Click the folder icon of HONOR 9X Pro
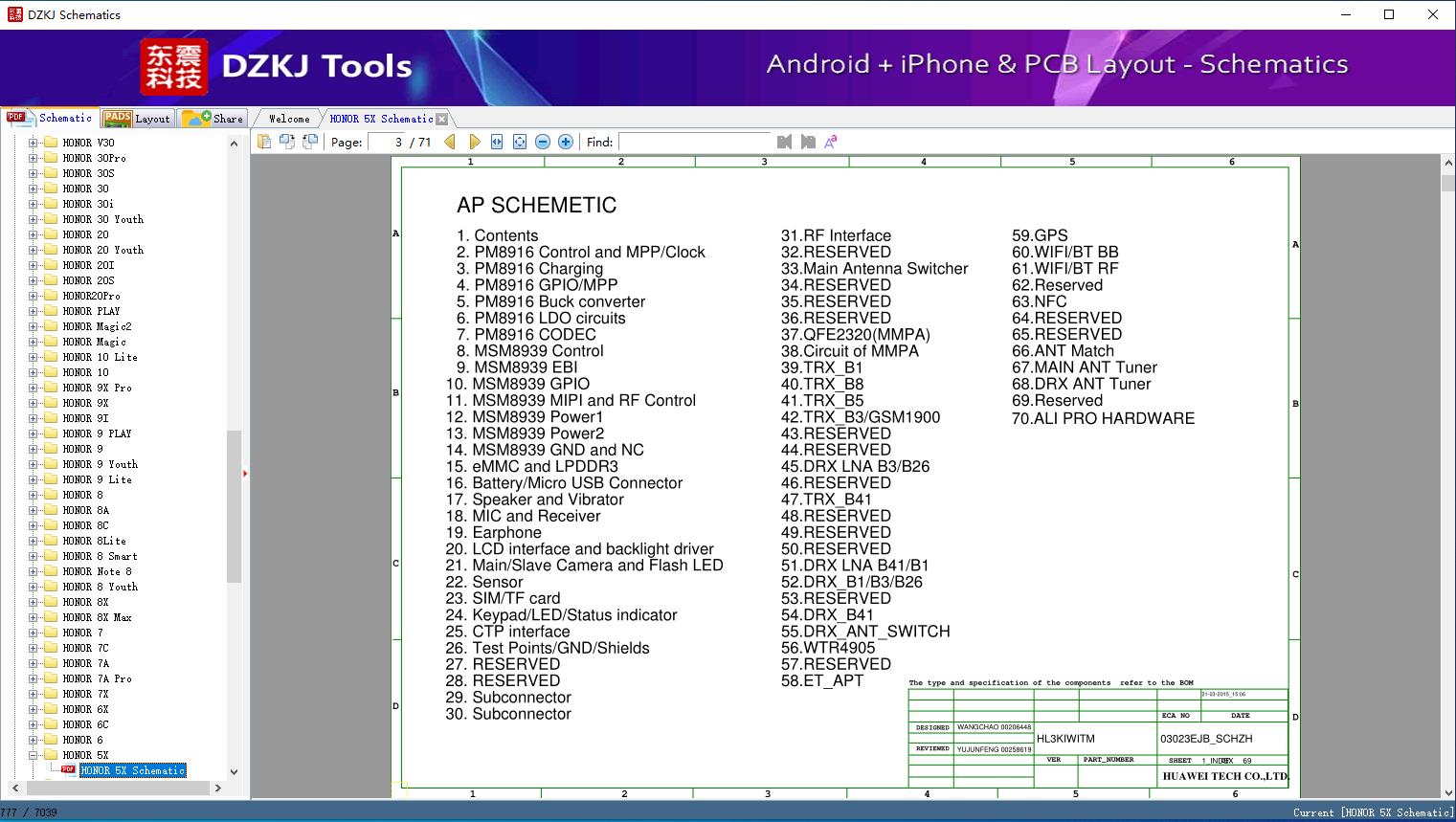Screen dimensions: 1456x822 51,388
